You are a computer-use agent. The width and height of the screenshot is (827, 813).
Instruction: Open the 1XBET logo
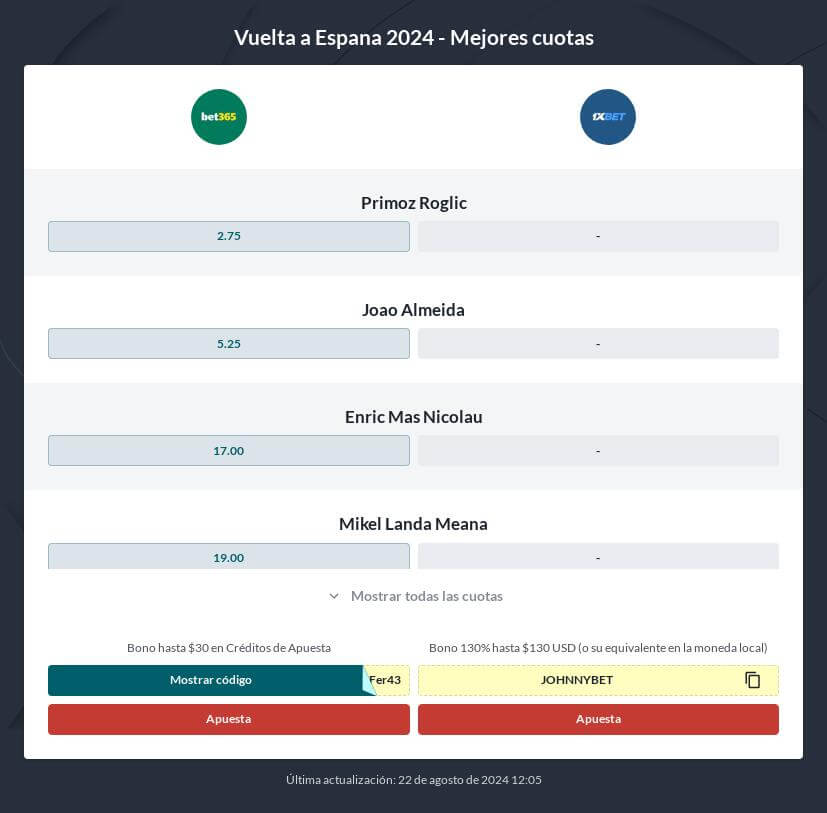point(608,117)
